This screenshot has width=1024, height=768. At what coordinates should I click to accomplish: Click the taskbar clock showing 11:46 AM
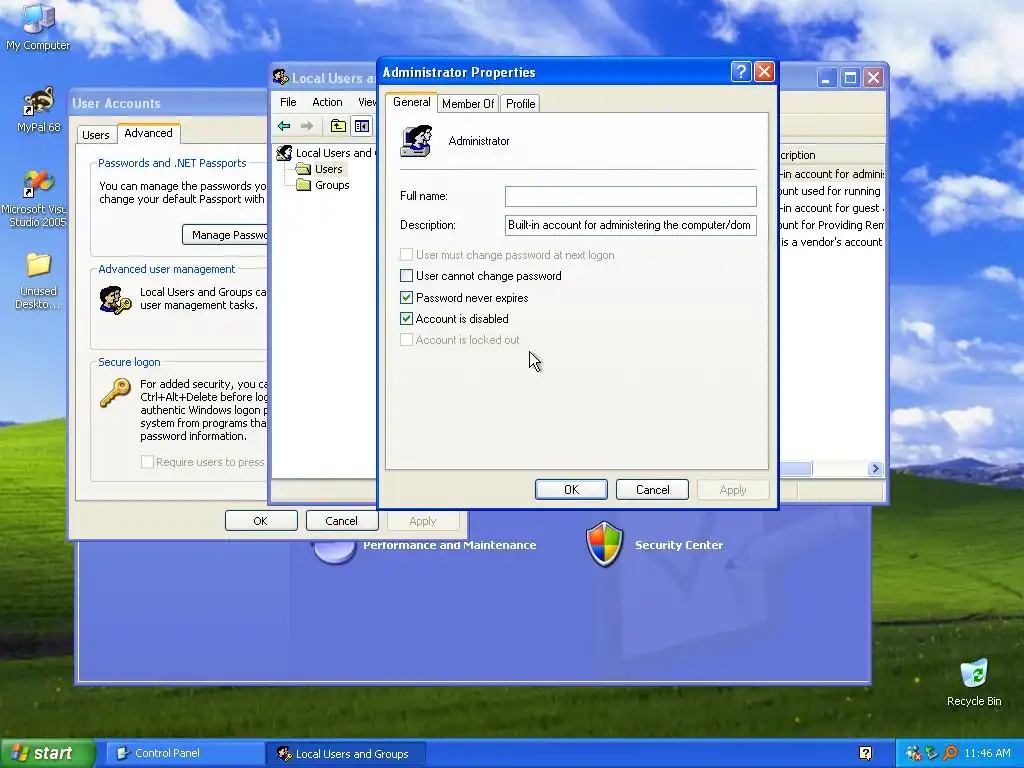coord(987,754)
